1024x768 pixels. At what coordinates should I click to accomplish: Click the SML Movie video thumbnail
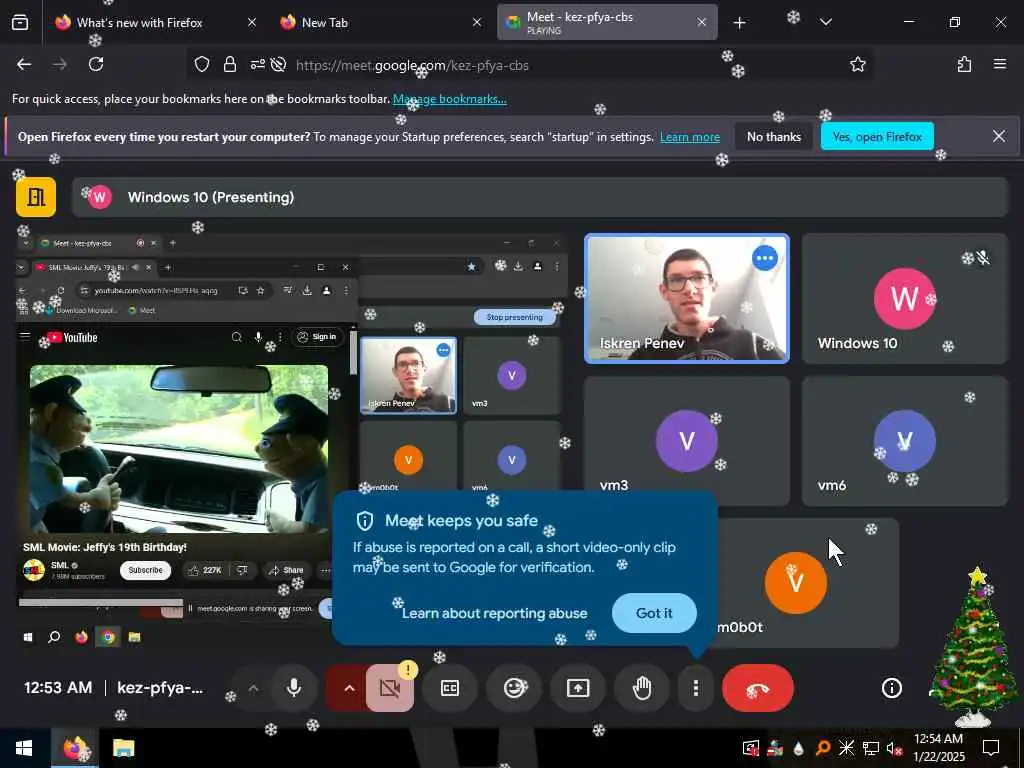coord(179,449)
